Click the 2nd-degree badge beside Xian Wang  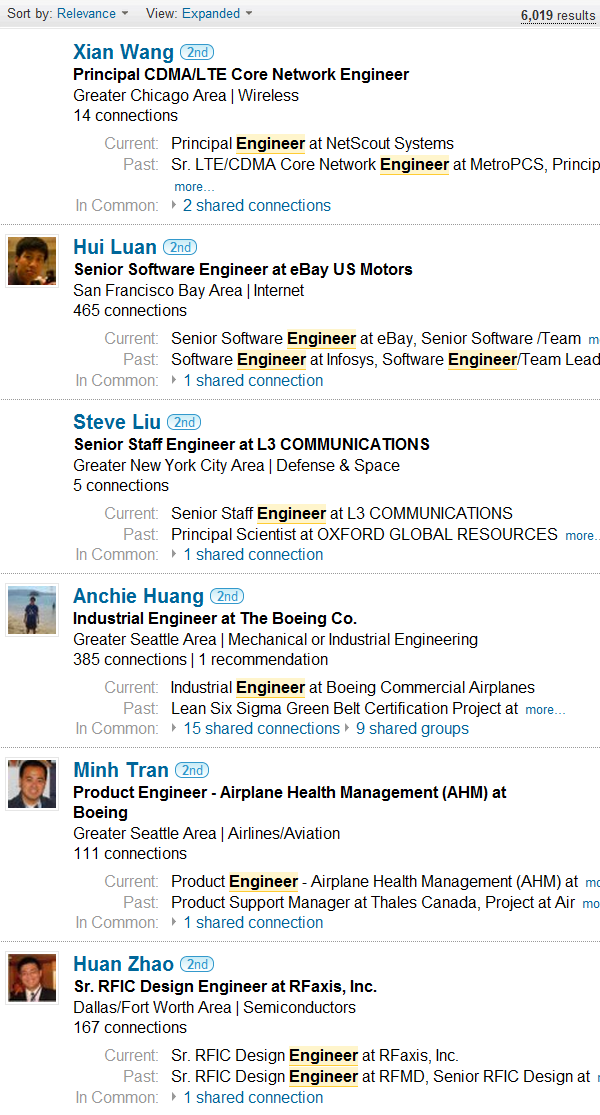pos(197,52)
